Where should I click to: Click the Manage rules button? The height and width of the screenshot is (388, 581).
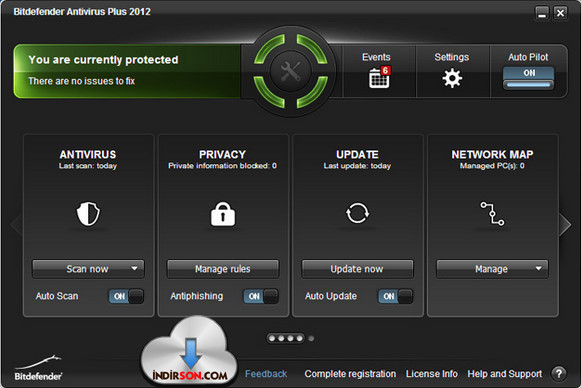223,269
